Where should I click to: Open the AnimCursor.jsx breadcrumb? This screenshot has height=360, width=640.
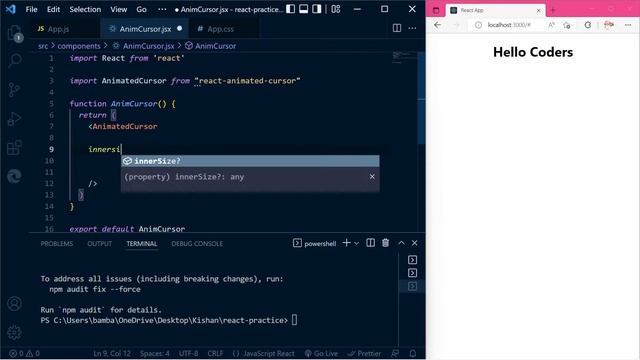point(148,46)
